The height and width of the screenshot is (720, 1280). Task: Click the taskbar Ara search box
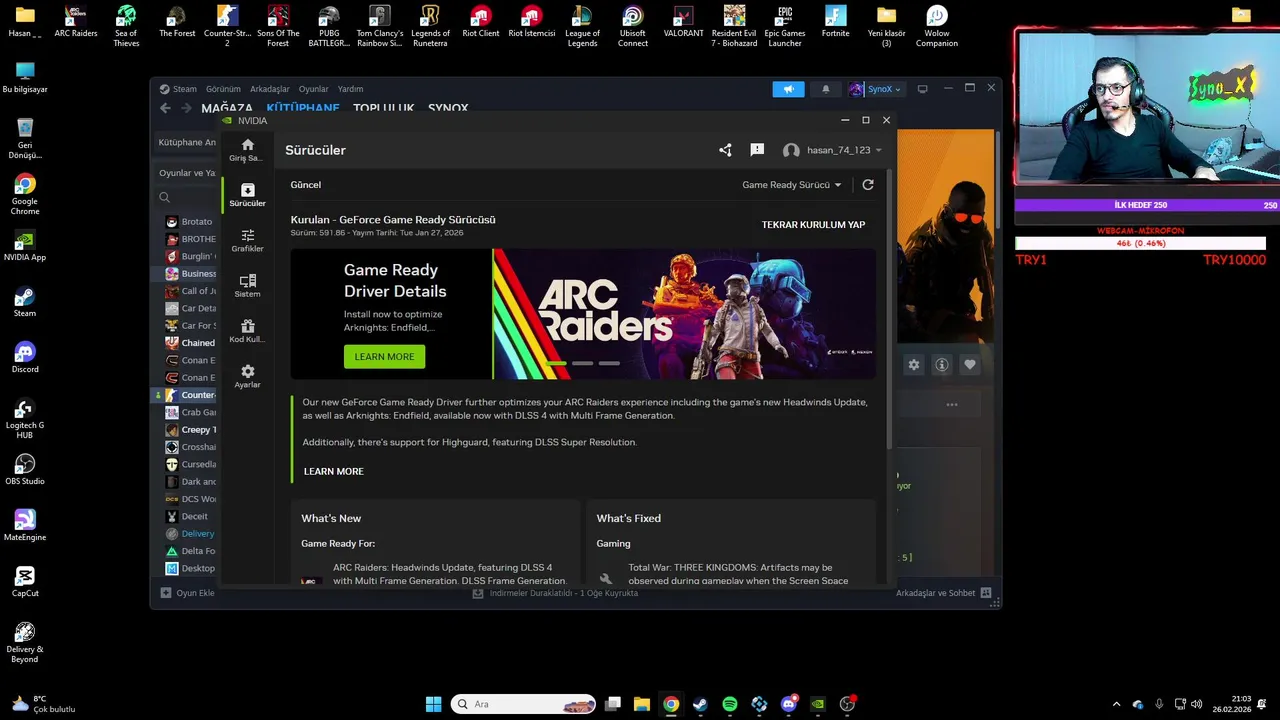pos(523,704)
